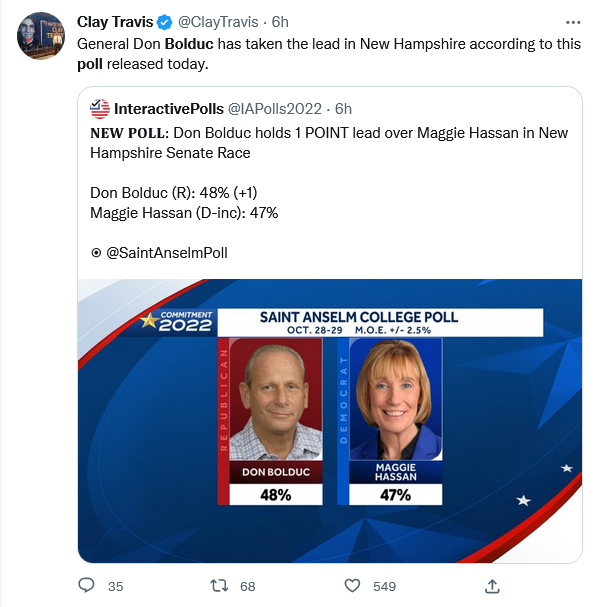Screen dimensions: 598x607
Task: Open the @ClayTravis handle link
Action: pos(218,22)
